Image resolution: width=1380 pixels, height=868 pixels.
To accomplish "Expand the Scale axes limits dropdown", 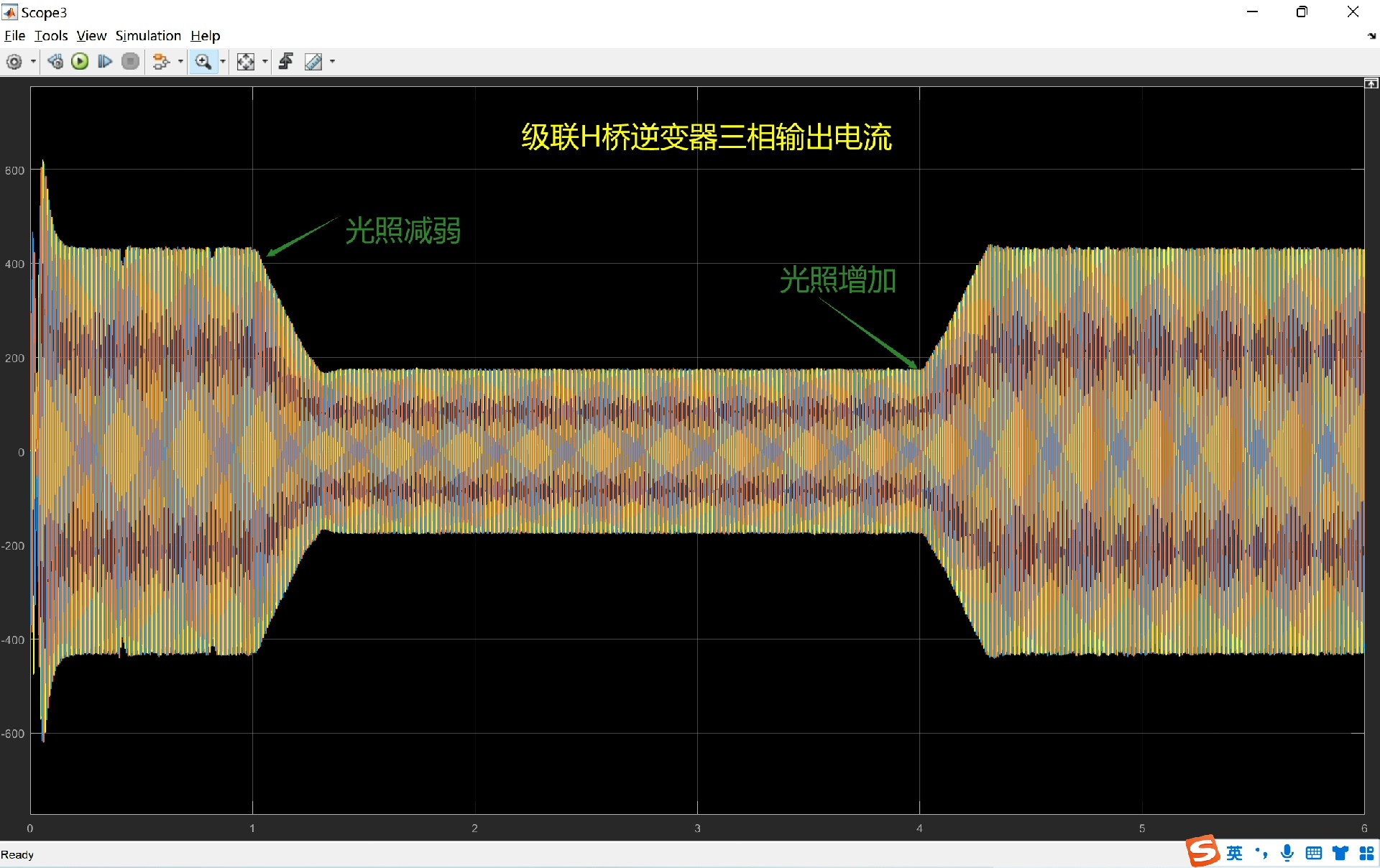I will pyautogui.click(x=265, y=62).
